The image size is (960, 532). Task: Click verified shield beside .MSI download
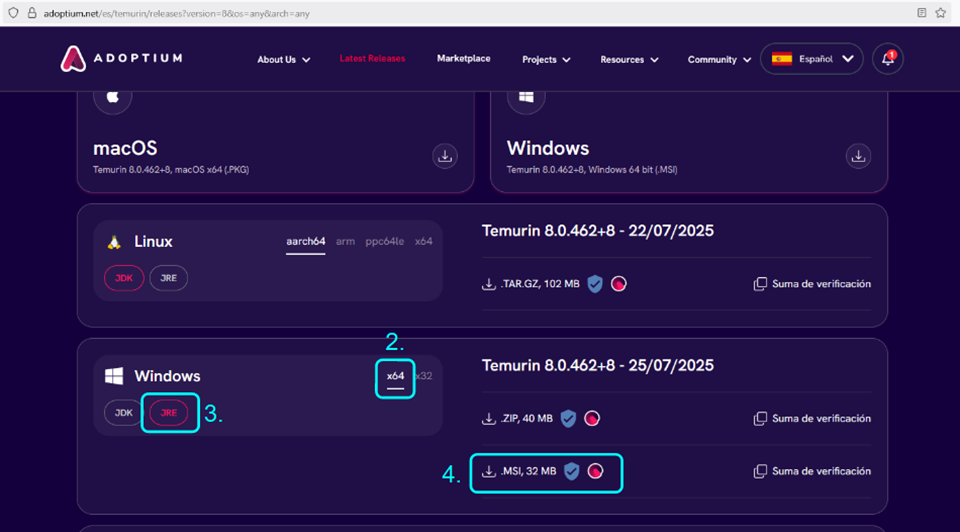coord(572,471)
